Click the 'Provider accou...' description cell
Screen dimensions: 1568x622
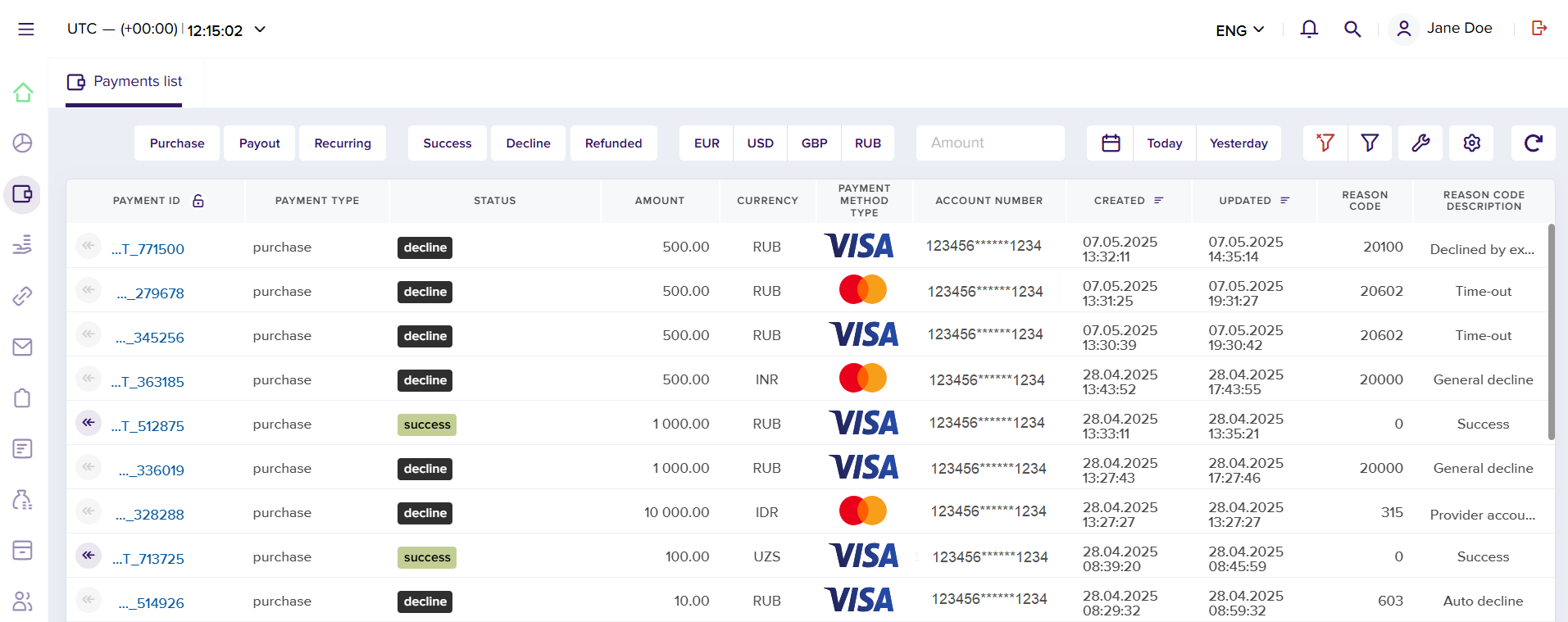pyautogui.click(x=1483, y=515)
